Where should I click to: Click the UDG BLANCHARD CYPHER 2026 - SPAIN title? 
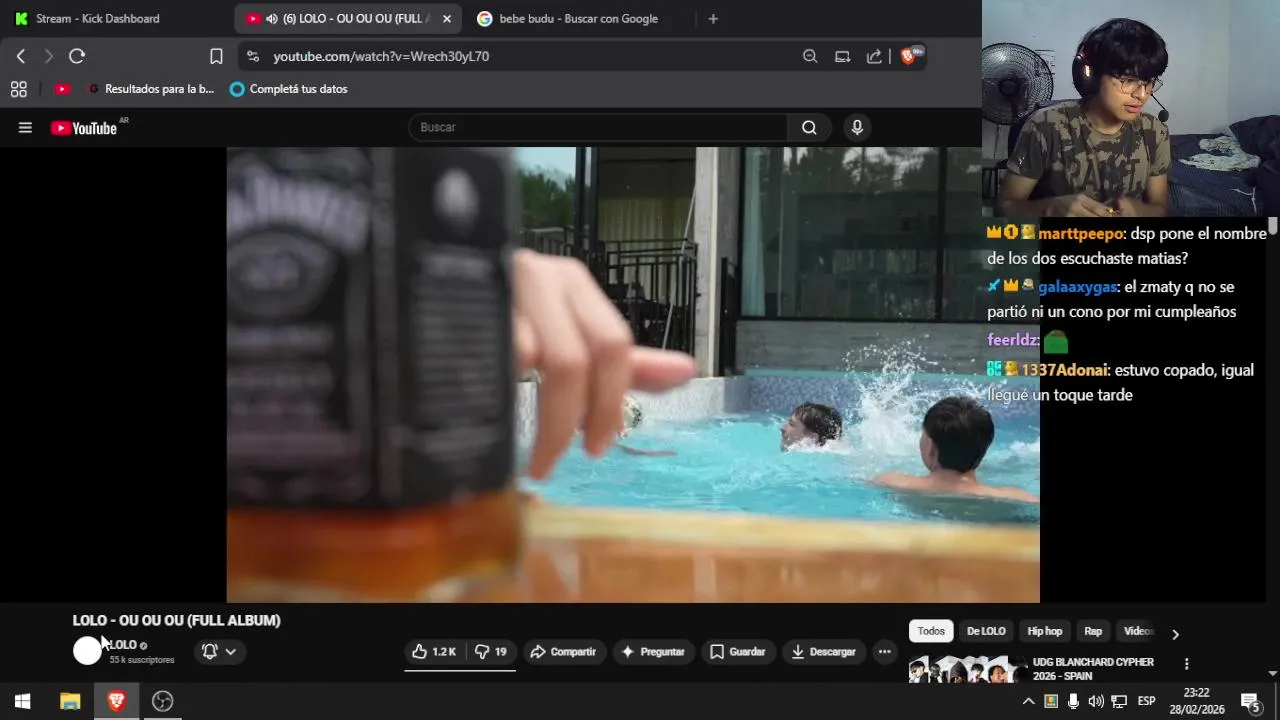(1093, 669)
